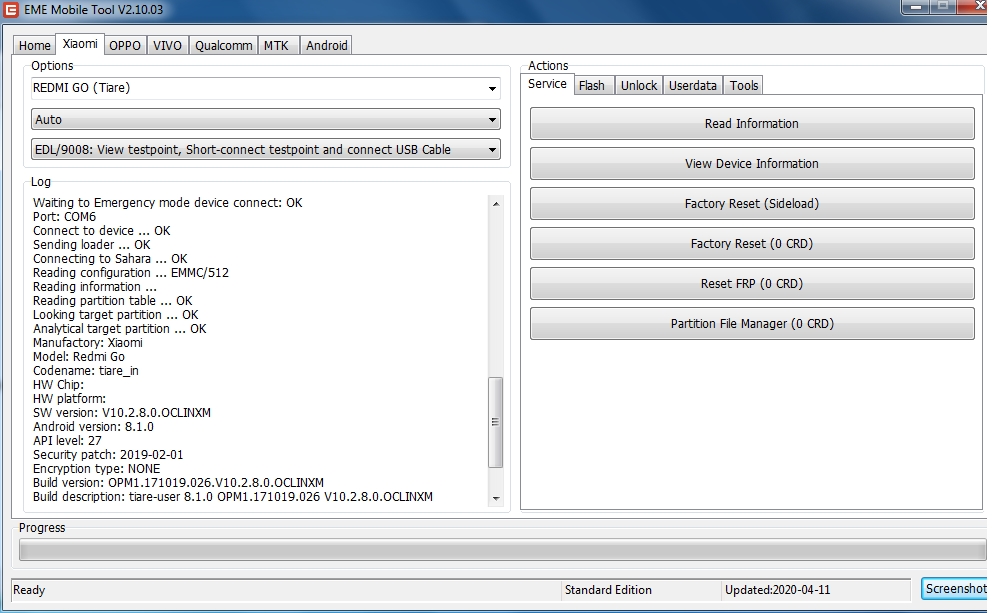1006x613 pixels.
Task: Click 'Sending loader ... OK' log line
Action: tap(92, 245)
